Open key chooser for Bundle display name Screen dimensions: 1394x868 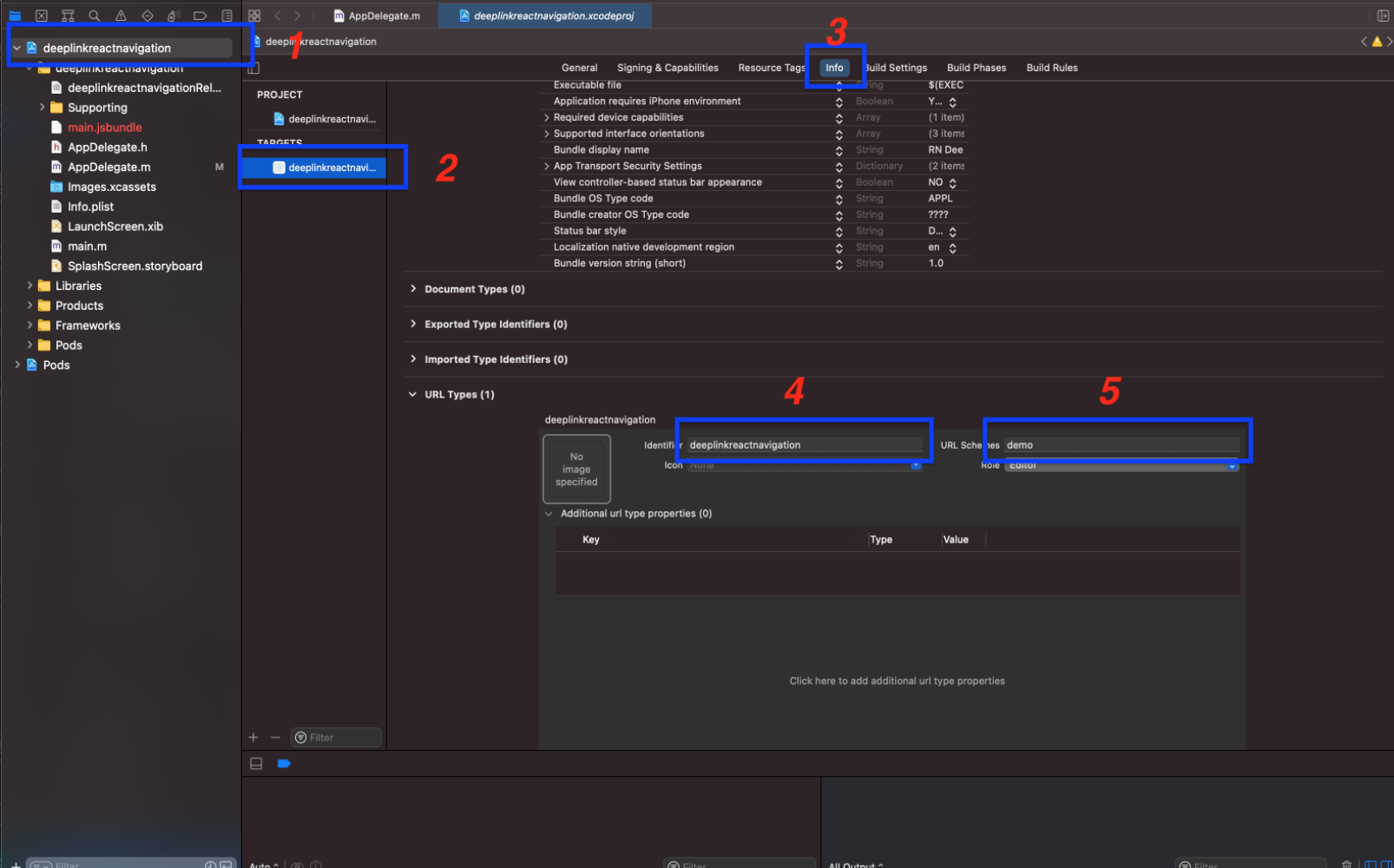838,150
